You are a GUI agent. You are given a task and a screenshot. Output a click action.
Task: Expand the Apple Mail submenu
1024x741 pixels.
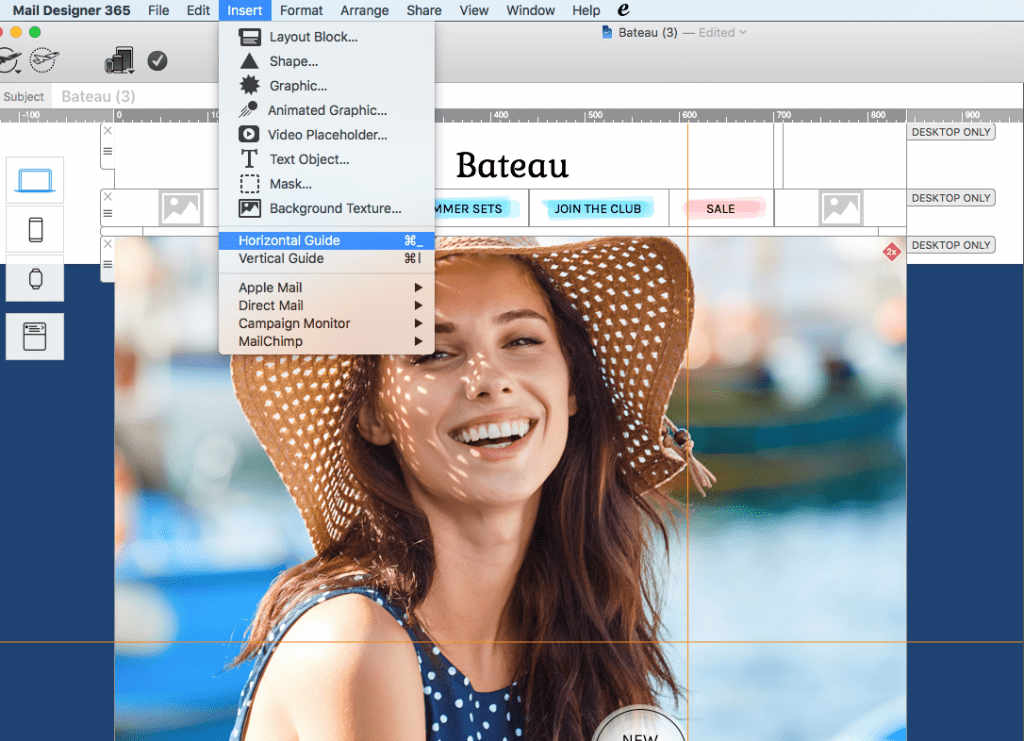coord(327,287)
